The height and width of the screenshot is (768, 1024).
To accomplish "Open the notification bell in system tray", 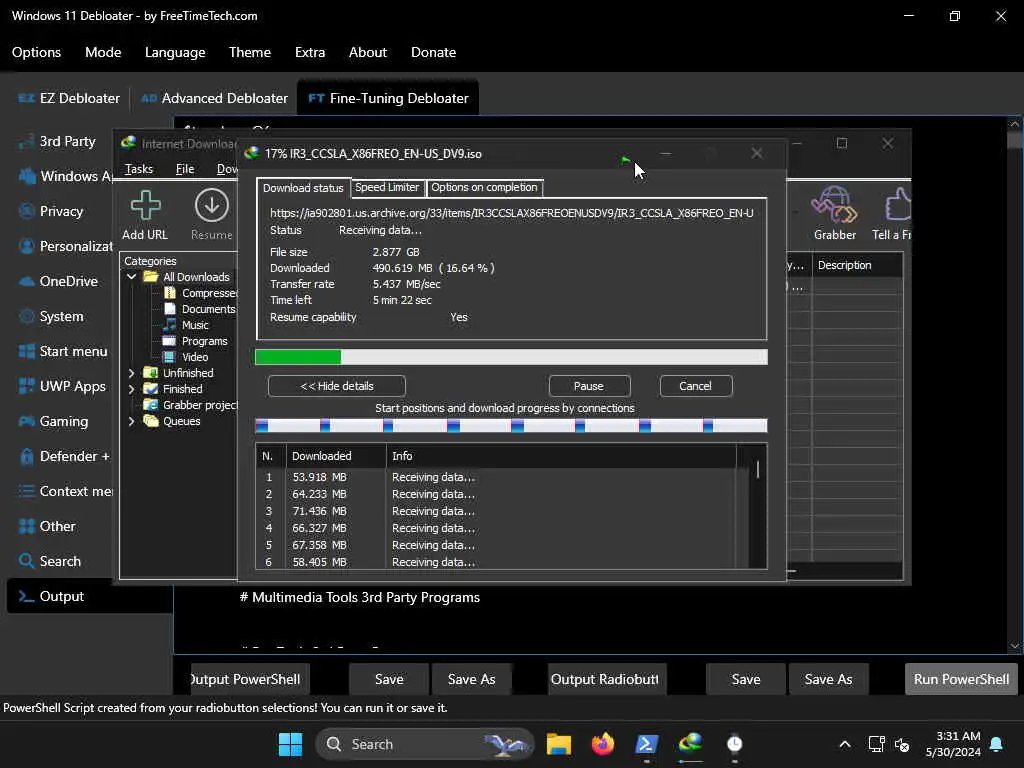I will pos(997,744).
